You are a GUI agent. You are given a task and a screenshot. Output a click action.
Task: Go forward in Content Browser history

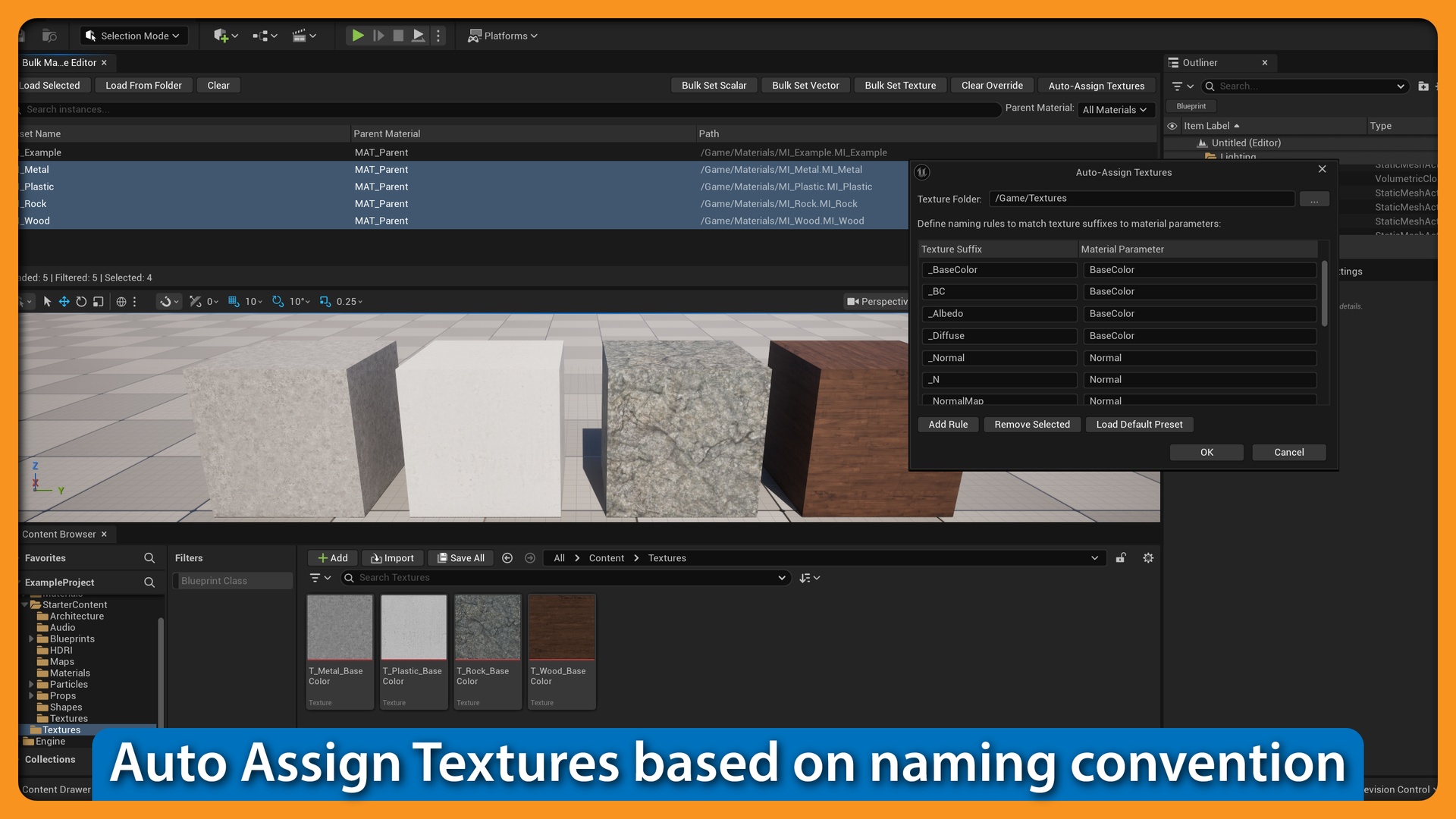[x=530, y=558]
